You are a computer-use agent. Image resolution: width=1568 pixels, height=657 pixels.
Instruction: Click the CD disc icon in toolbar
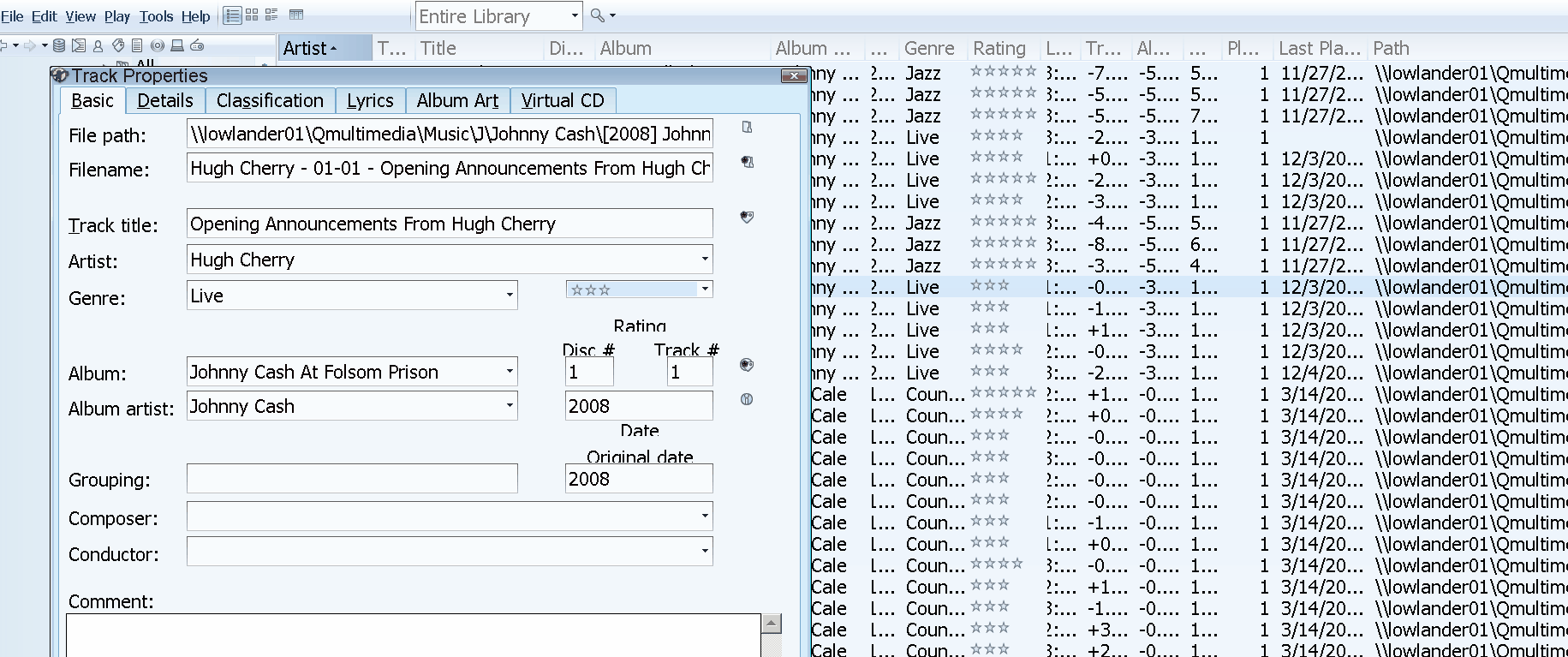(x=157, y=45)
